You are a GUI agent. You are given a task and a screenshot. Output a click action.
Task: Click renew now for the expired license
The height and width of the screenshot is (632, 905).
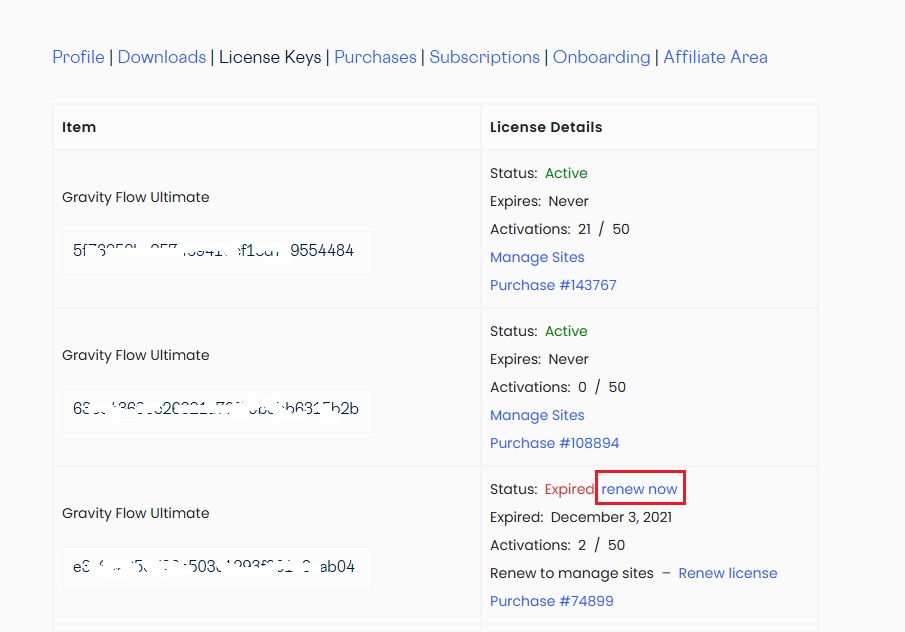coord(640,488)
